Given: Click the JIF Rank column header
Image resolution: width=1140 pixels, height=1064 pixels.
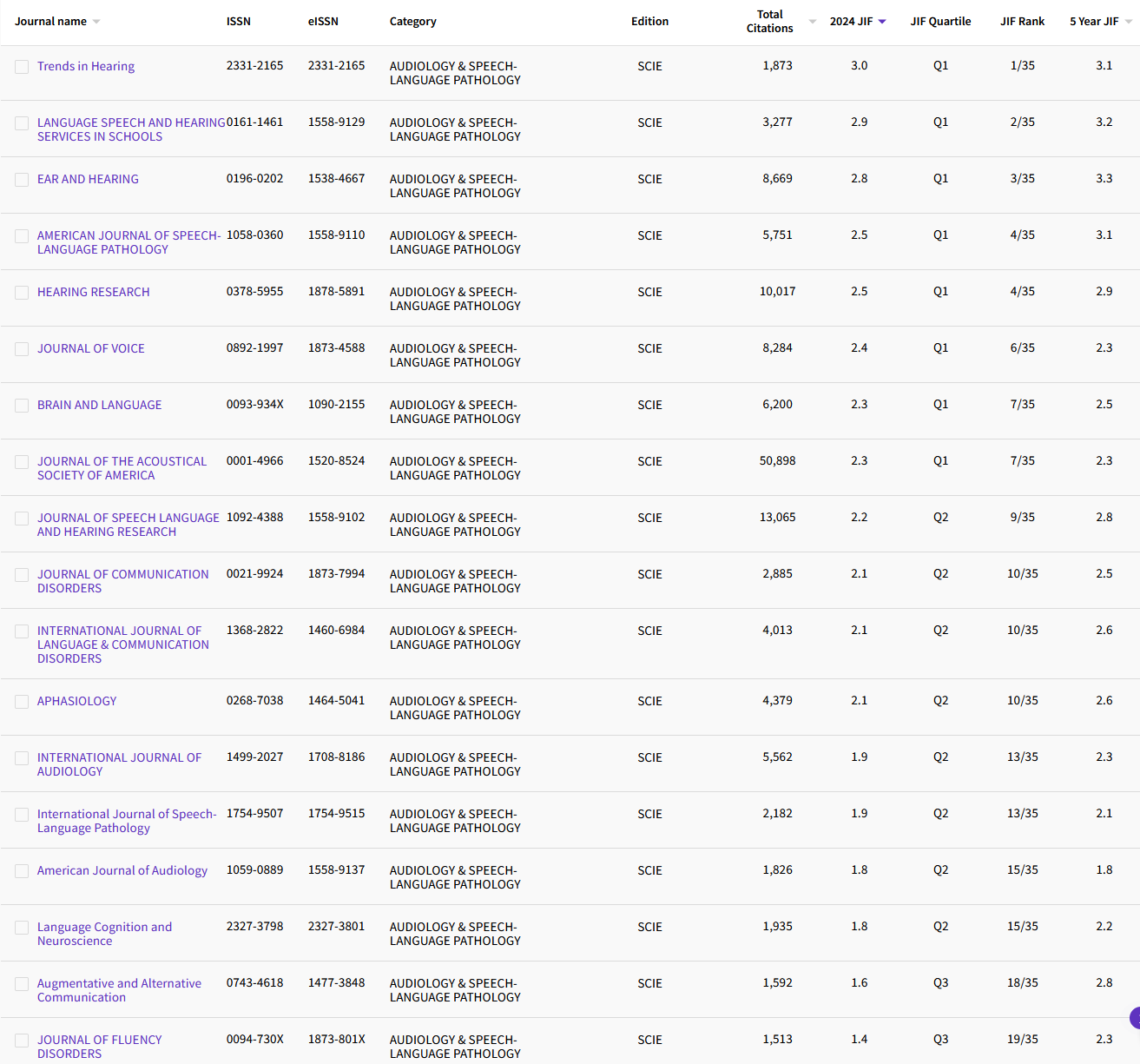Looking at the screenshot, I should coord(1022,22).
